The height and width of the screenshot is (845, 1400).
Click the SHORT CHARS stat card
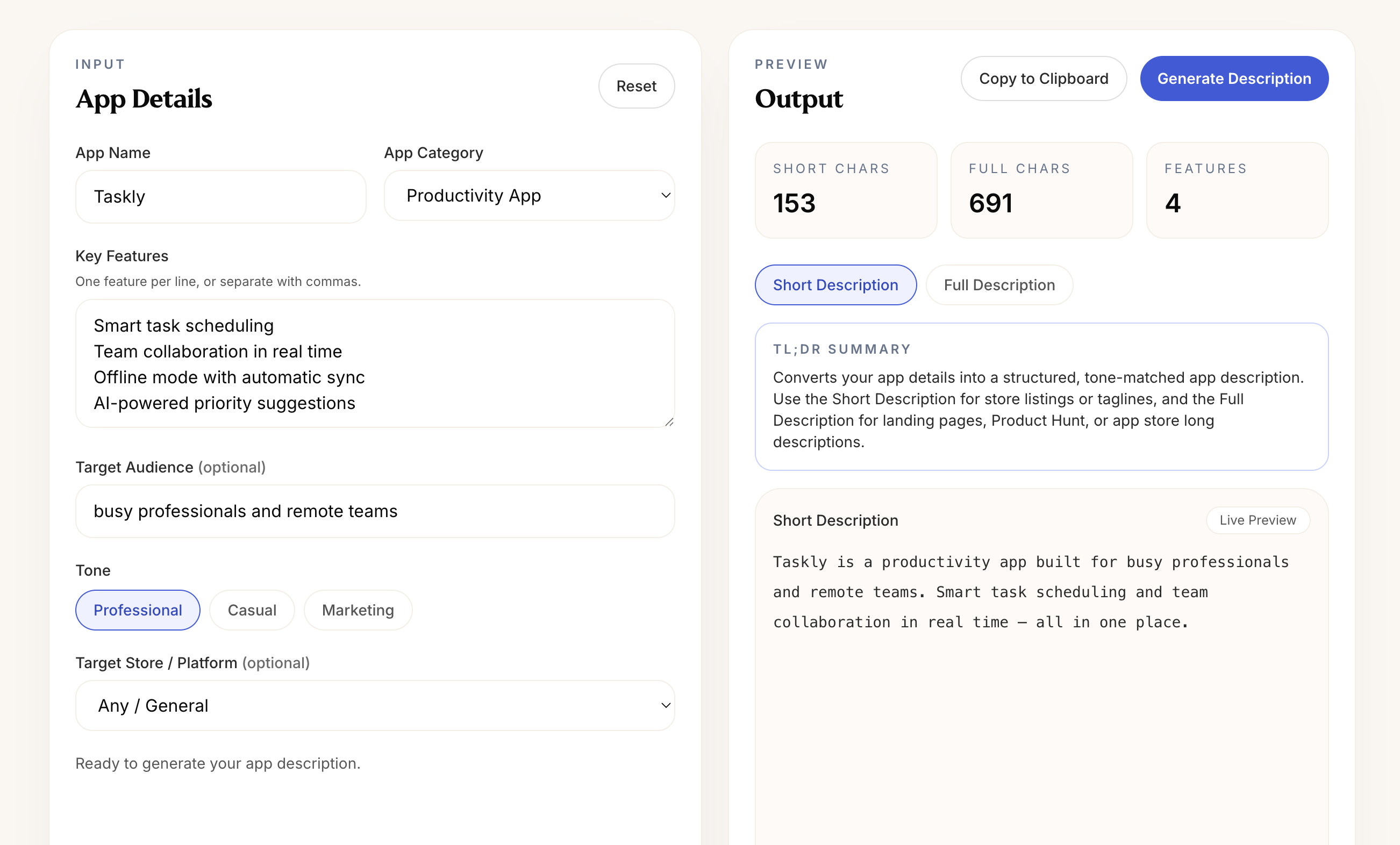click(846, 190)
